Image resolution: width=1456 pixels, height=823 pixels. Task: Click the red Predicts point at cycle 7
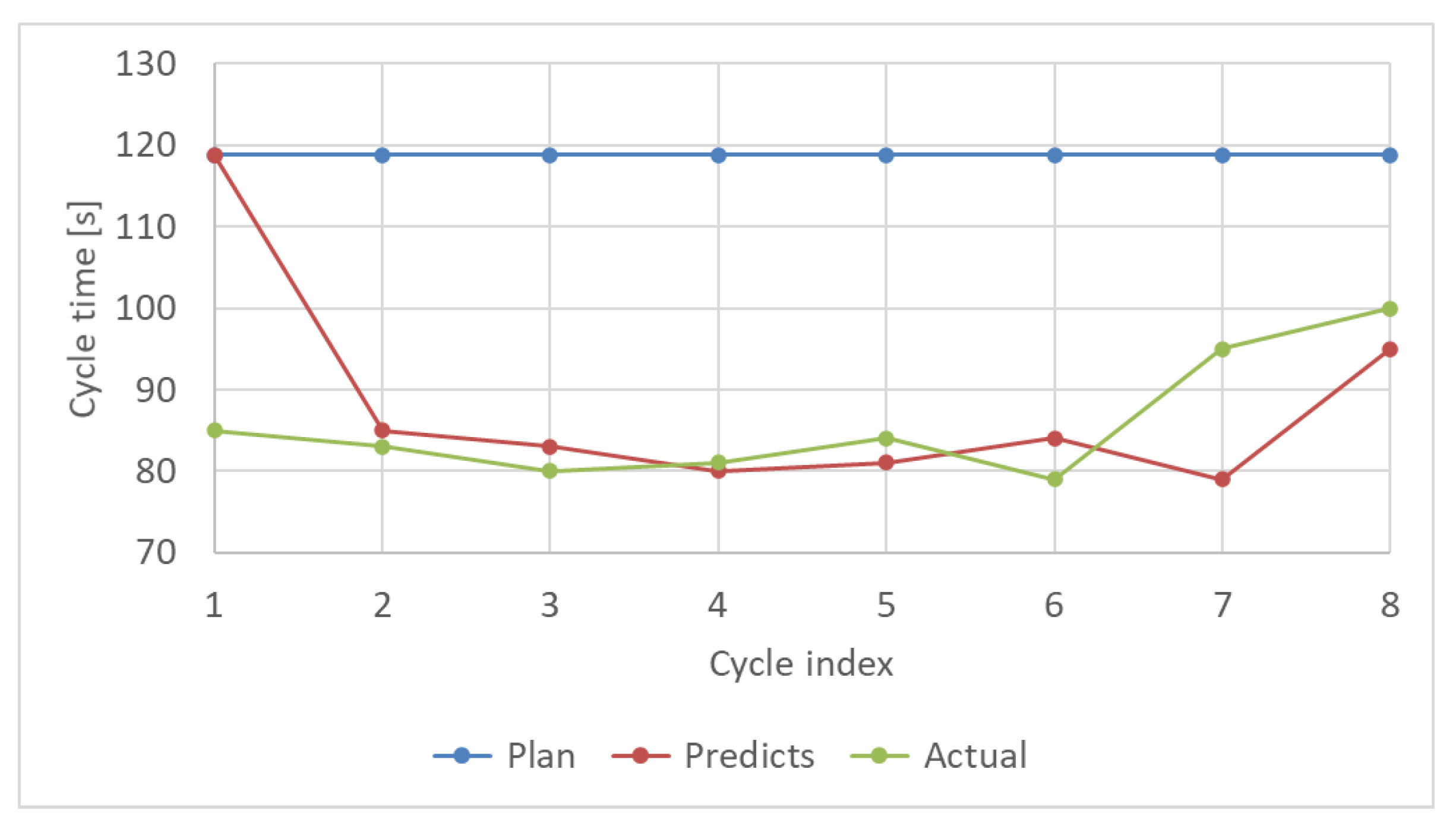[1222, 479]
